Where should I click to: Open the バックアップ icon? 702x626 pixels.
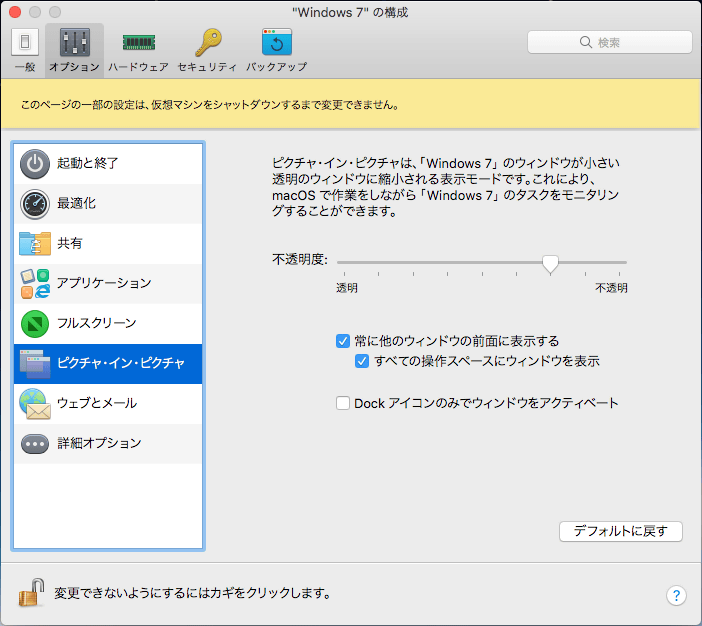(277, 42)
